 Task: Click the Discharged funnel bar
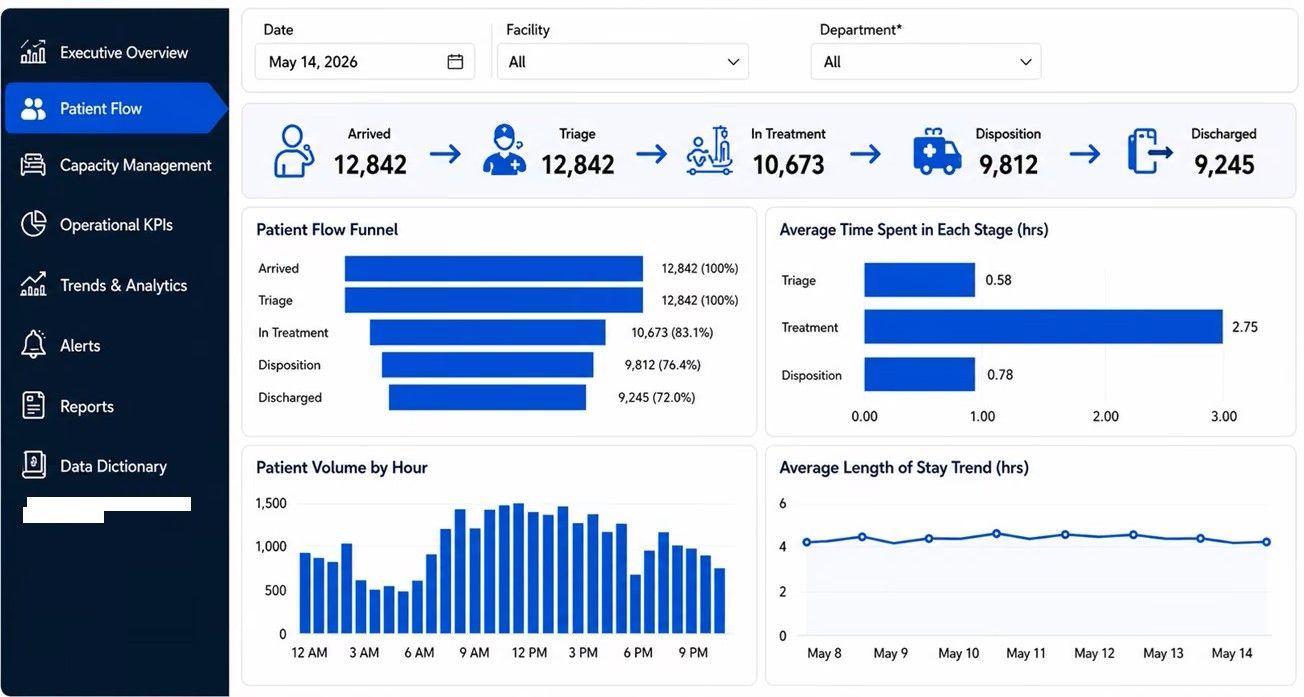point(487,397)
